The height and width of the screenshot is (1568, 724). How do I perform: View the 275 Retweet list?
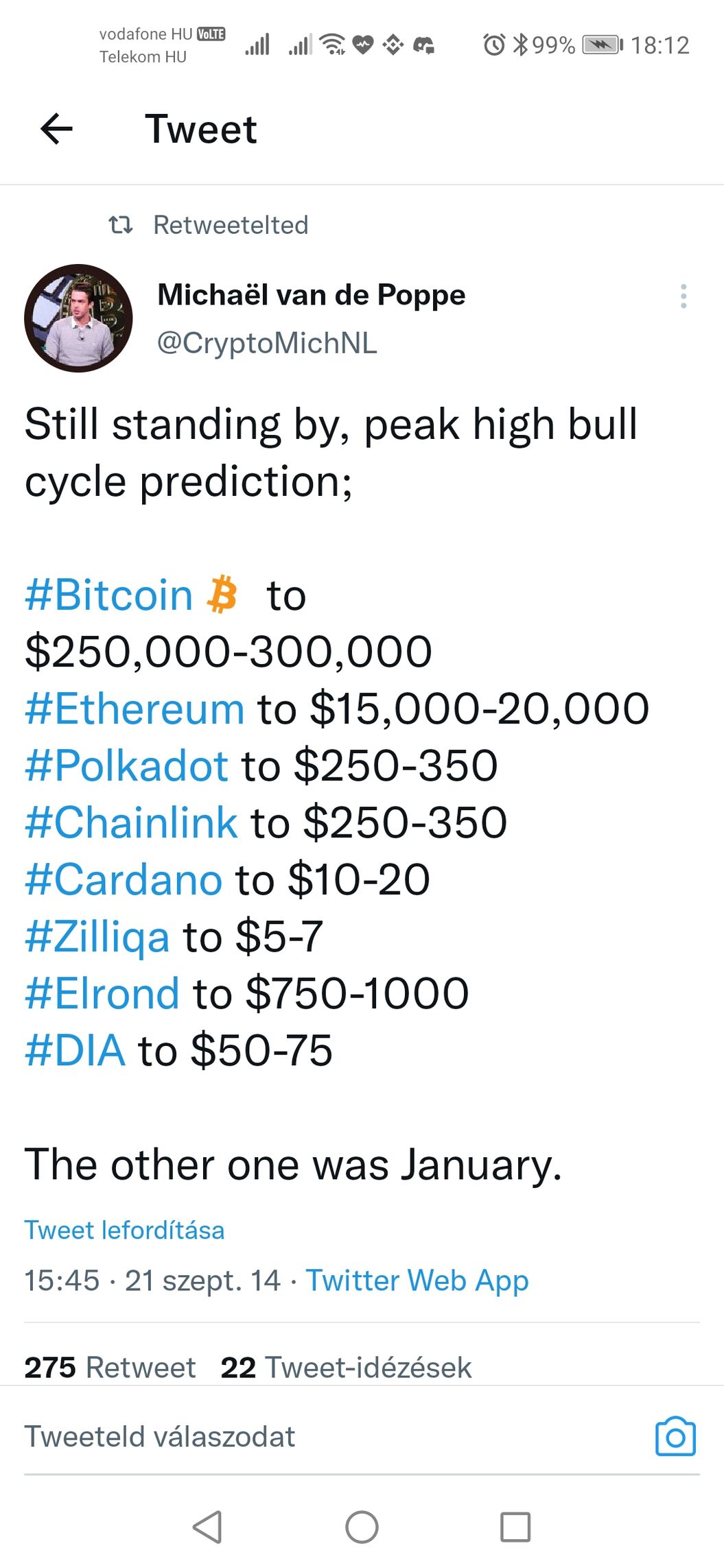pos(110,1367)
